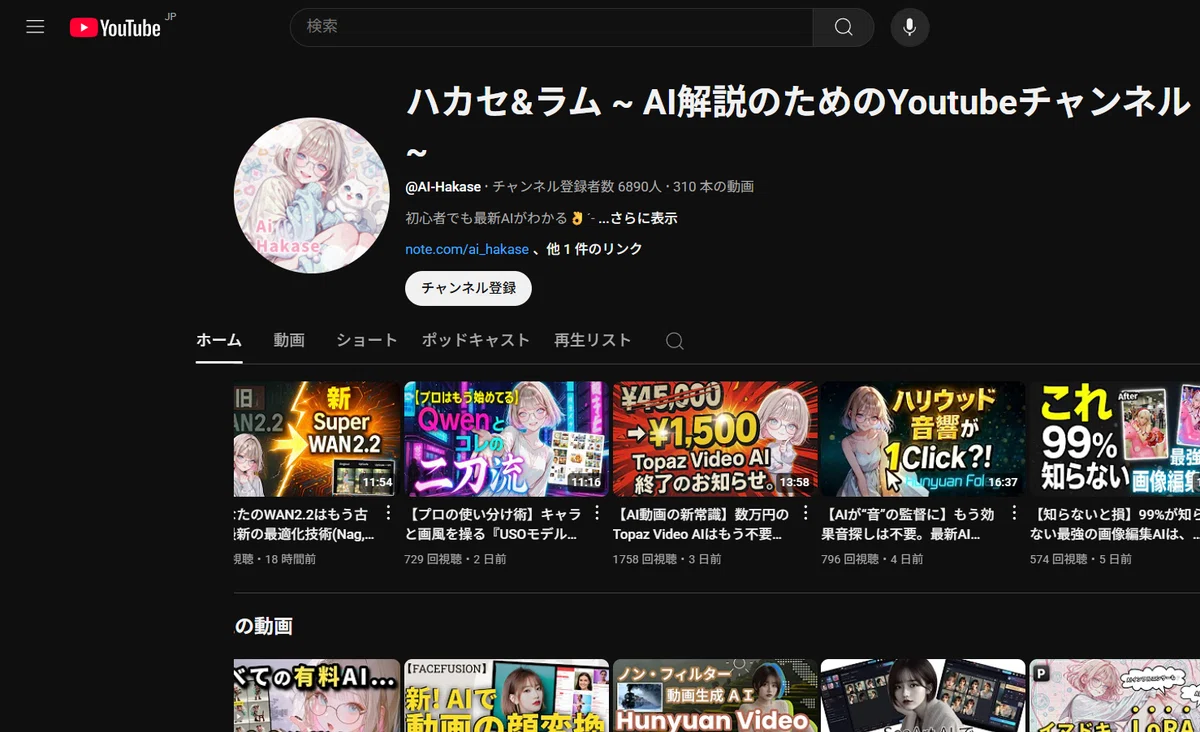
Task: Open the hamburger guide menu
Action: [35, 27]
